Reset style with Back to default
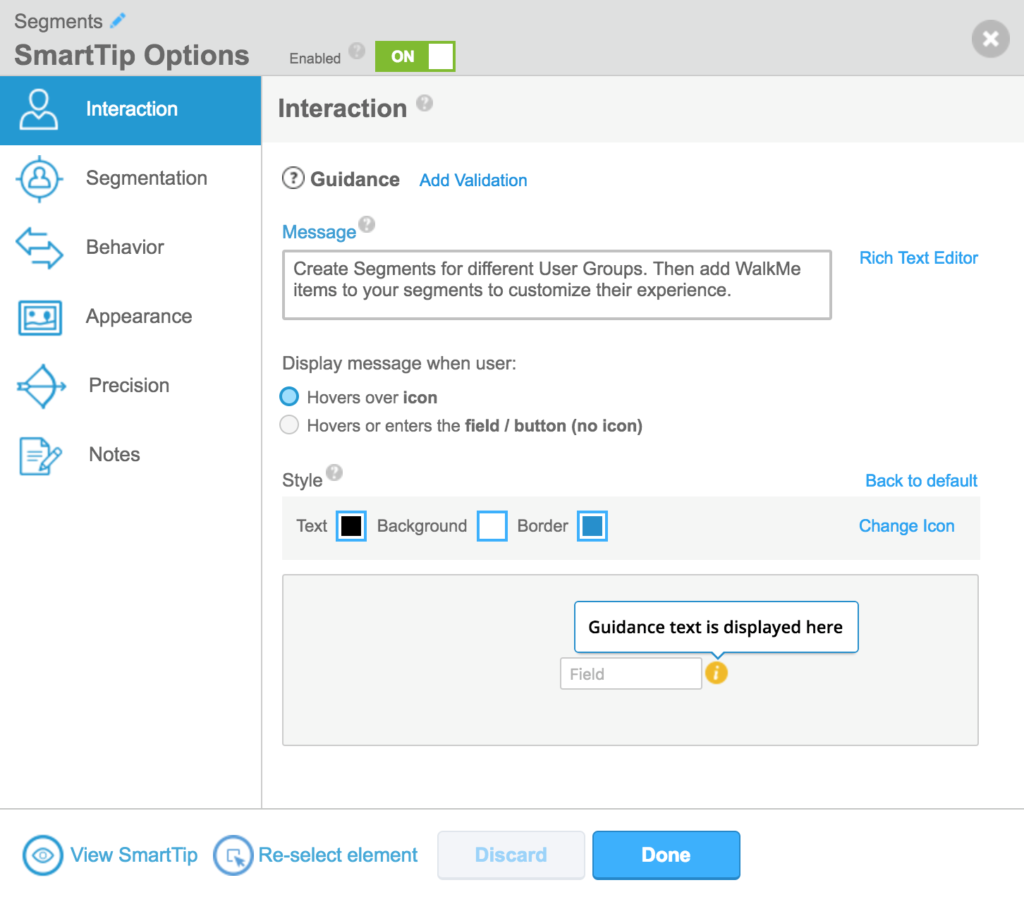 click(x=921, y=480)
